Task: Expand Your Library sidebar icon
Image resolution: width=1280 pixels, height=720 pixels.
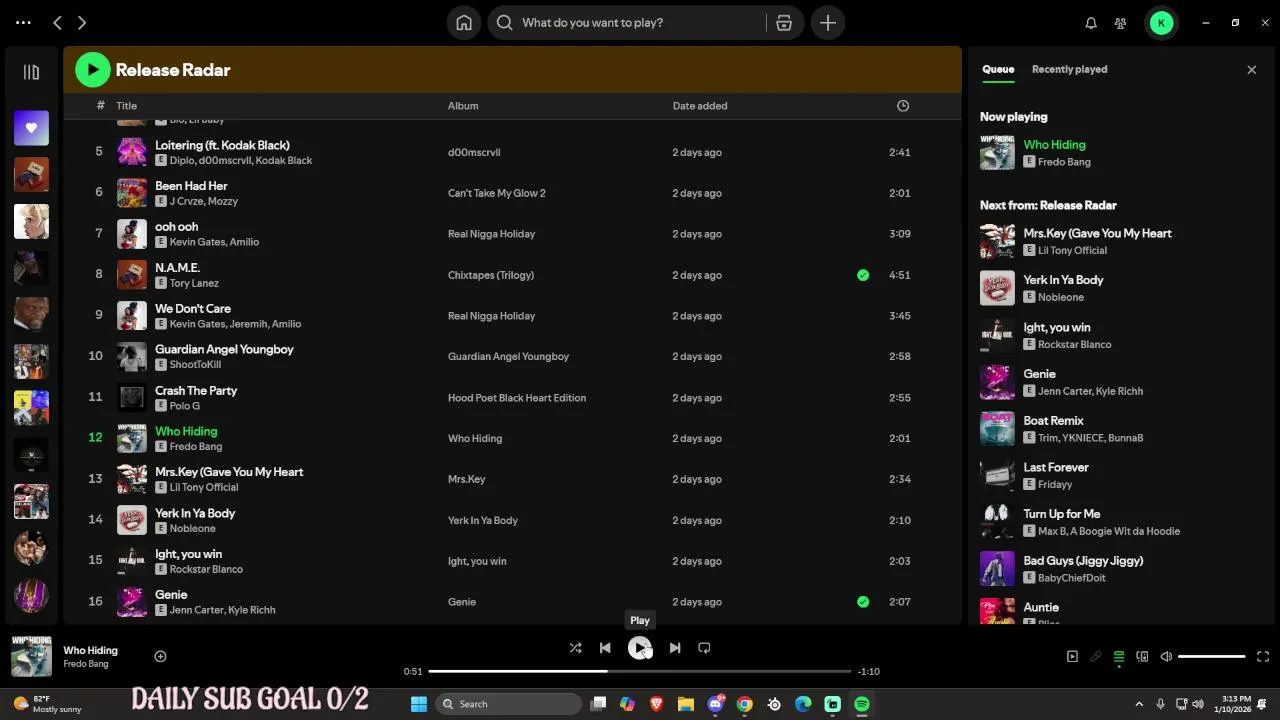Action: 31,72
